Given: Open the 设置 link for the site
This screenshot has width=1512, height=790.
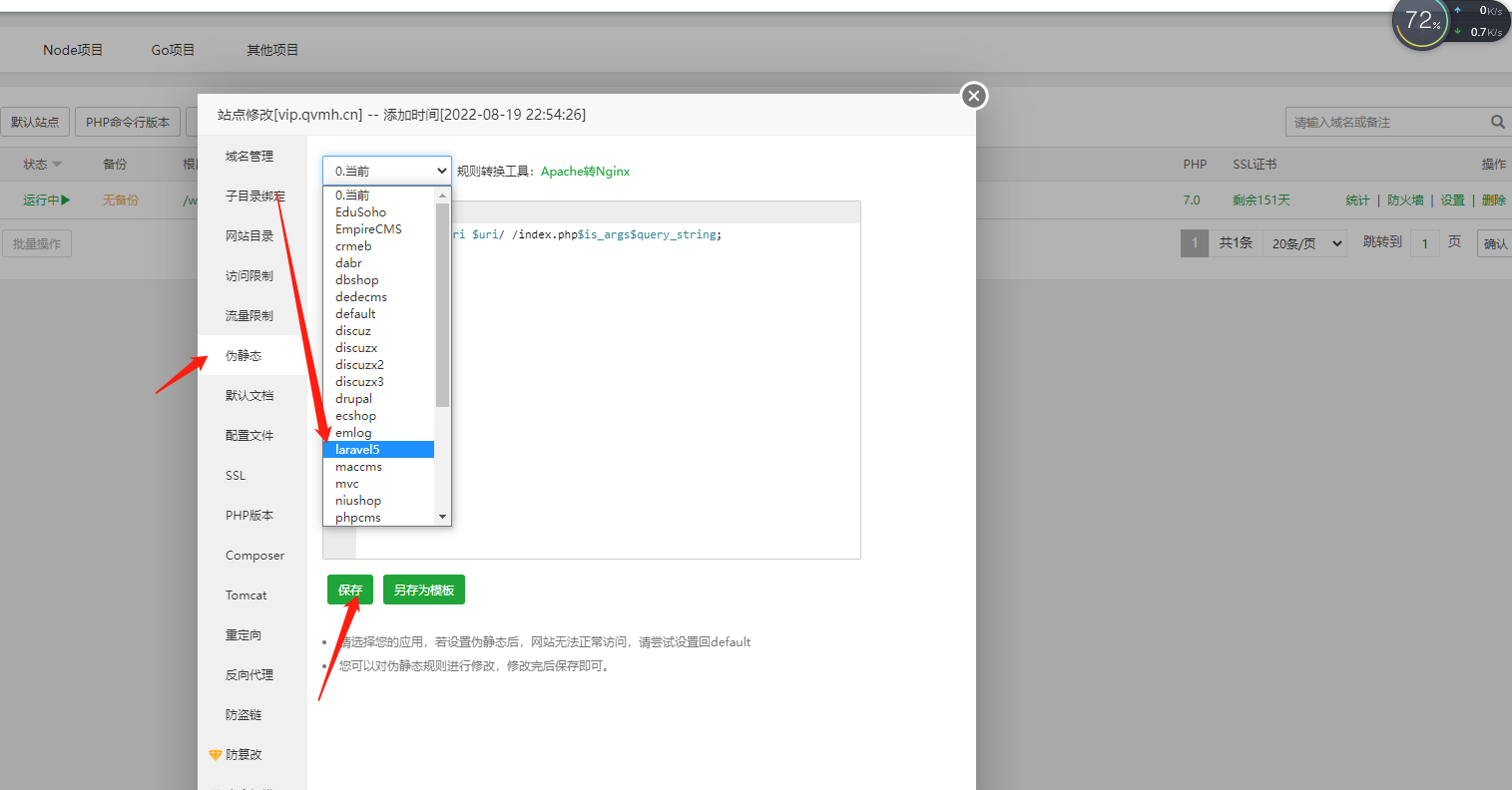Looking at the screenshot, I should tap(1452, 200).
